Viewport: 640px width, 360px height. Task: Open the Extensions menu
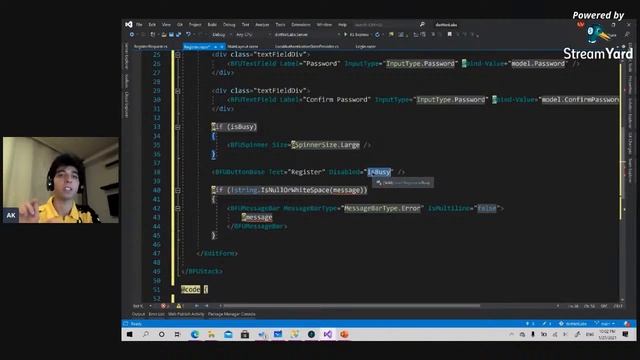[301, 25]
